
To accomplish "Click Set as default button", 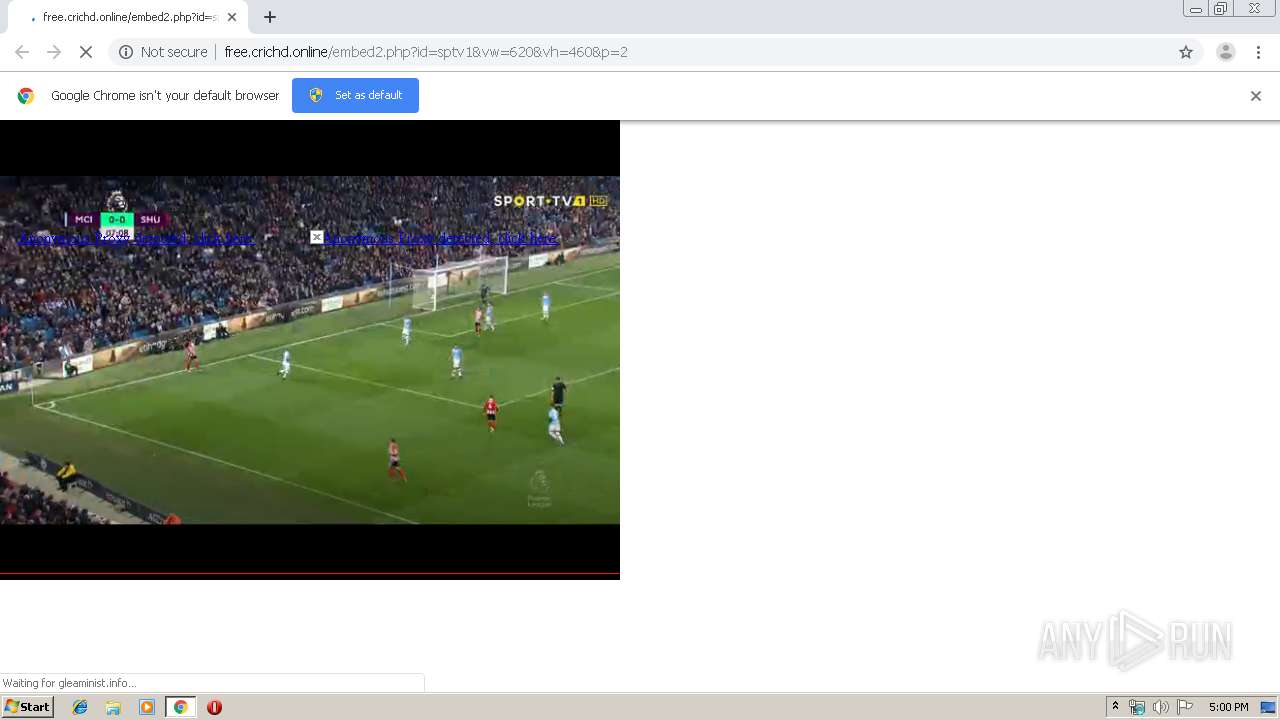I will [355, 95].
